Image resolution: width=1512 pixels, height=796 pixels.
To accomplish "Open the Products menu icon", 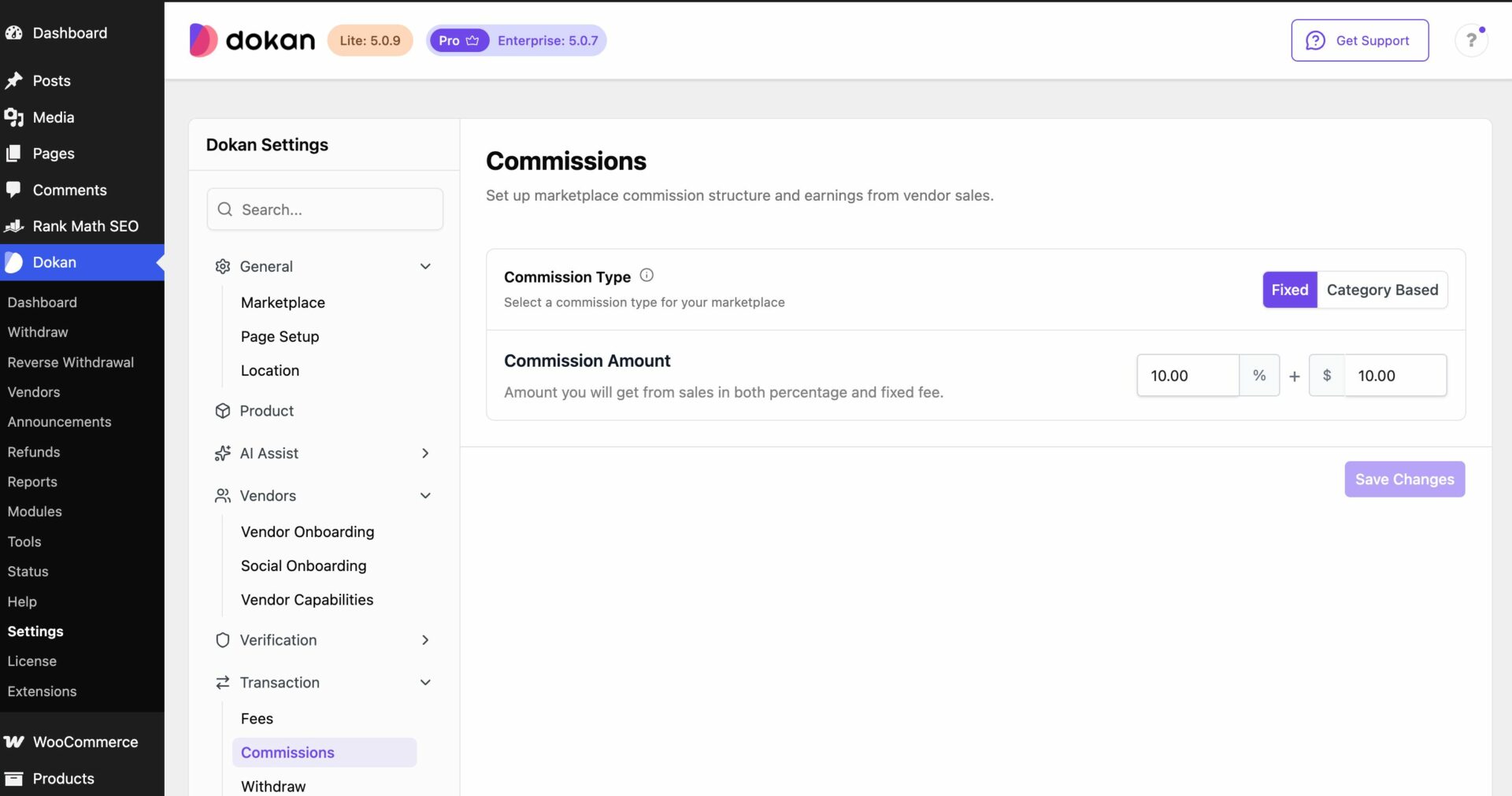I will pyautogui.click(x=13, y=779).
